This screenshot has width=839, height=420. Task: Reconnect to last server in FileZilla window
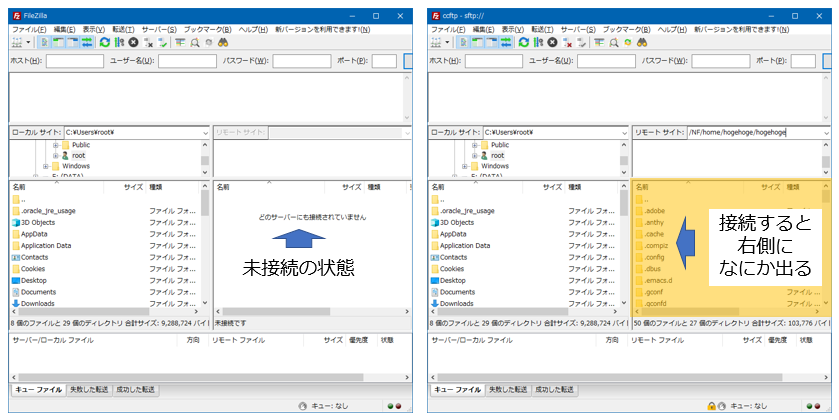(162, 42)
